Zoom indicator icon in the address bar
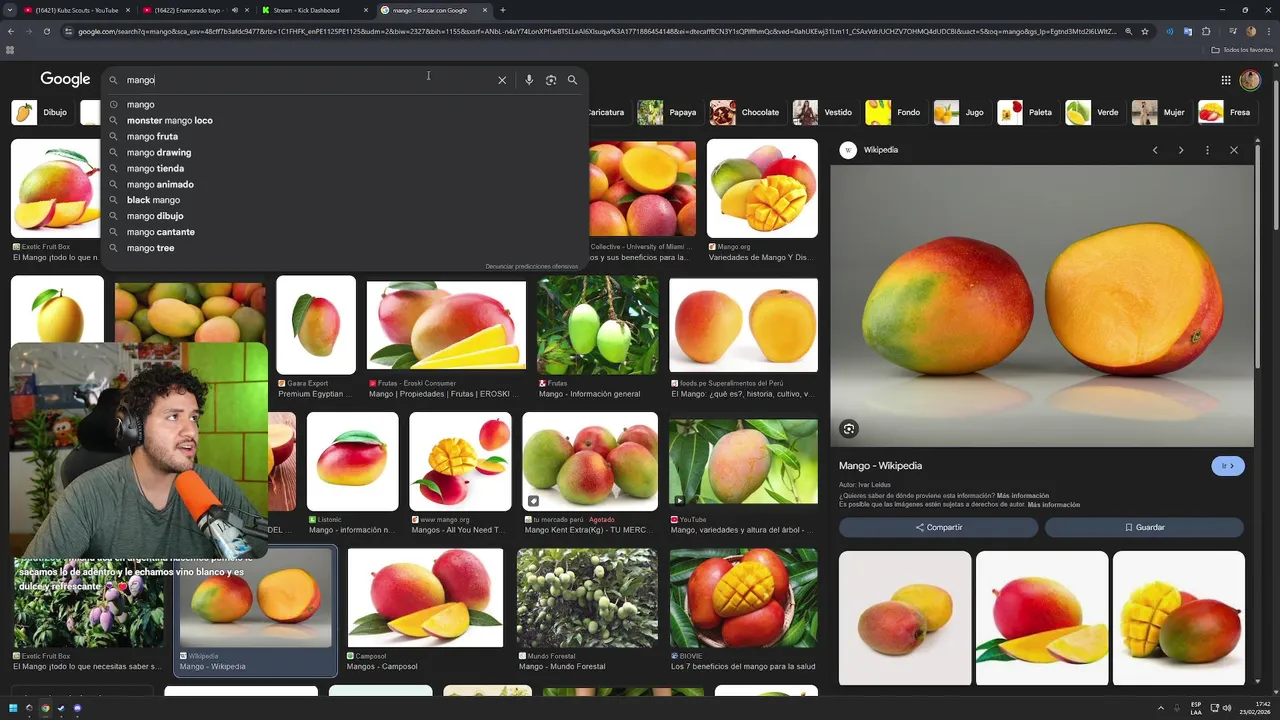 point(1129,31)
